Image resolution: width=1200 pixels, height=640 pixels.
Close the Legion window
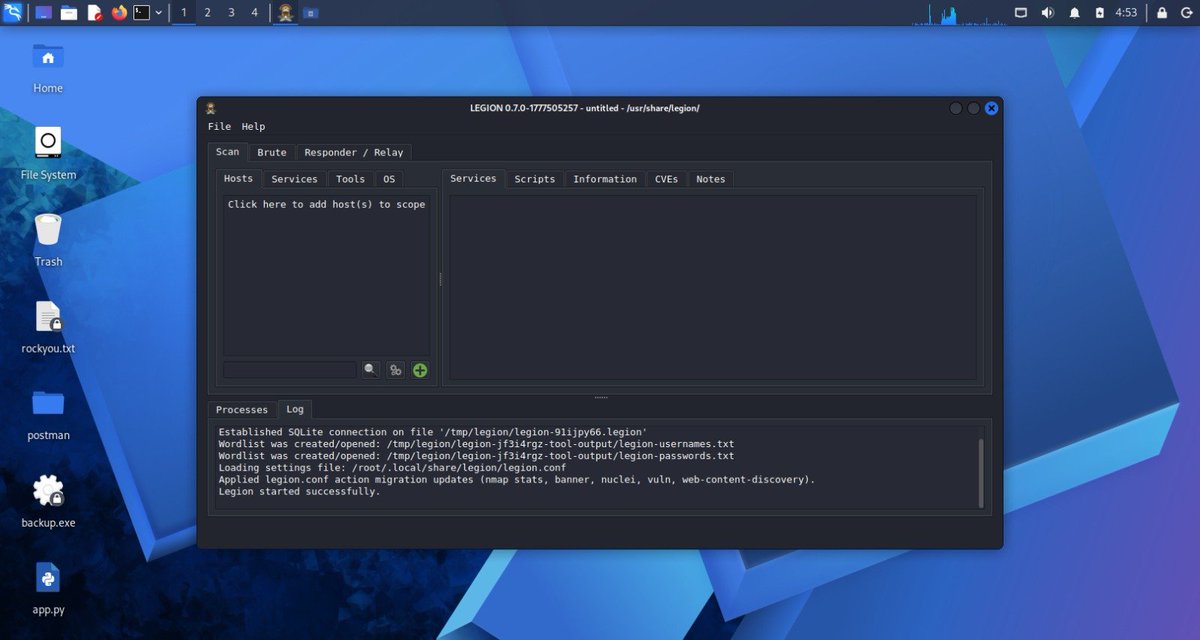[991, 108]
